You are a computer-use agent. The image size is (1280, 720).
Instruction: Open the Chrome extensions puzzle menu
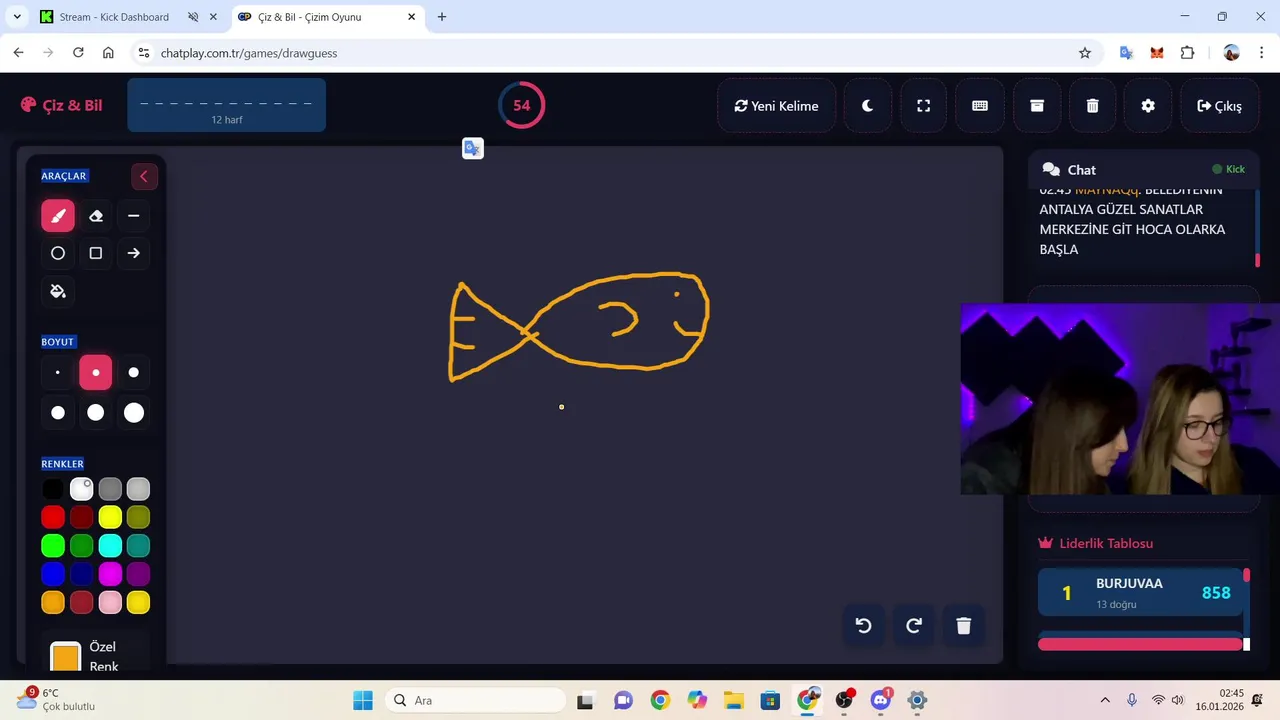click(x=1187, y=53)
